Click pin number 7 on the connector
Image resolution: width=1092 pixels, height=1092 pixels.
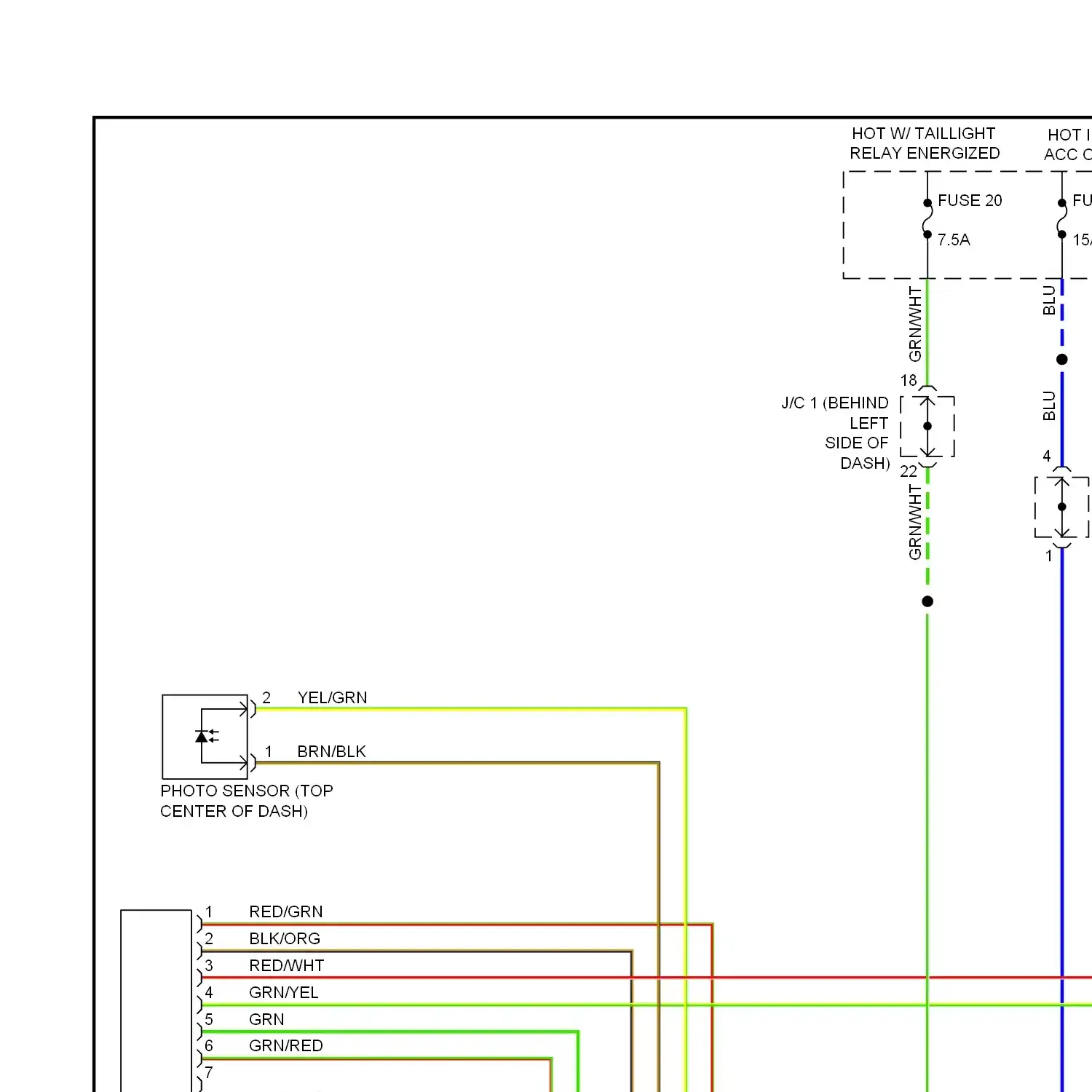[x=209, y=1072]
